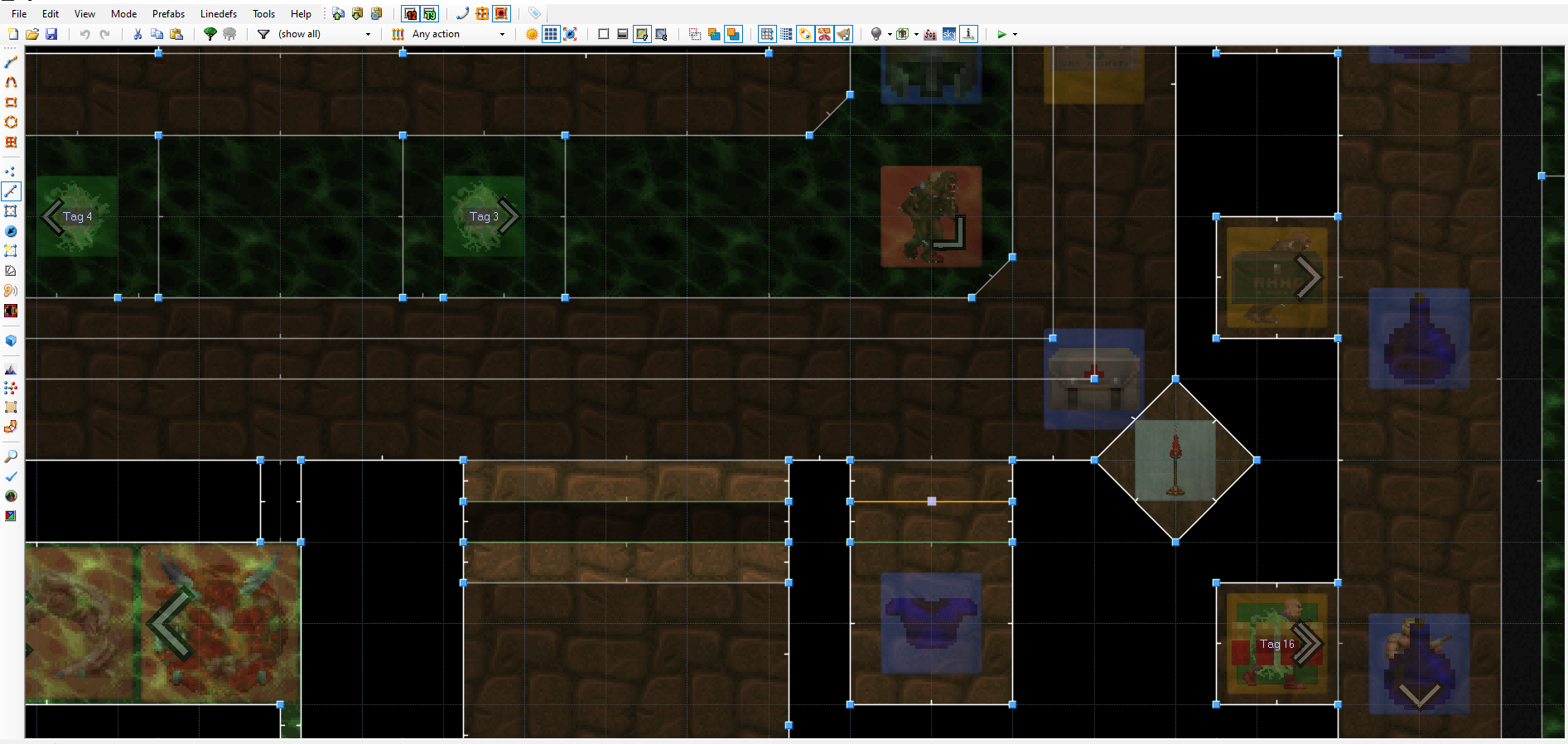Expand the models rendering dropdown arrow
This screenshot has width=1568, height=744.
point(916,34)
